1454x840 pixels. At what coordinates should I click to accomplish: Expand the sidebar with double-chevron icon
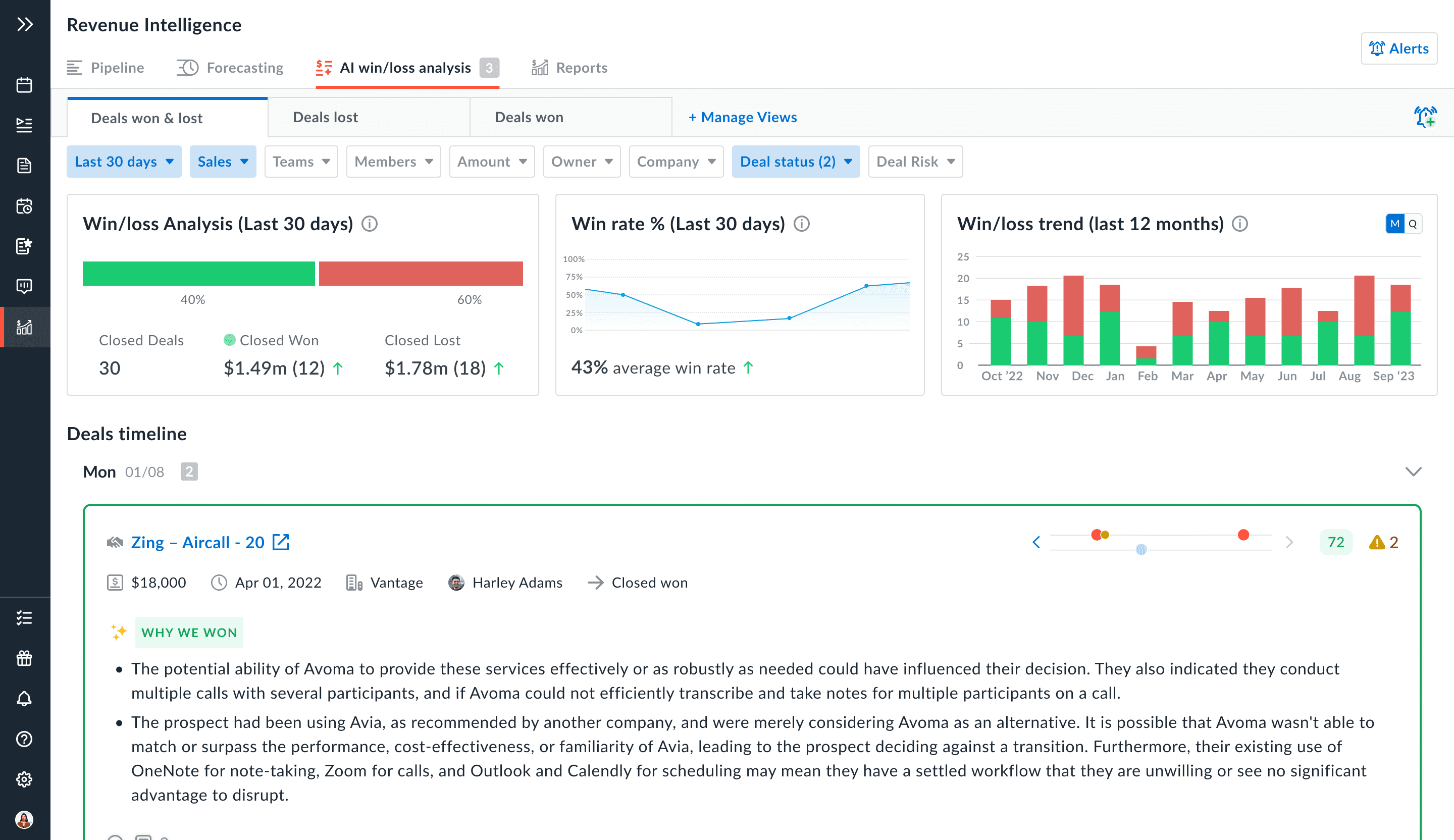(24, 24)
